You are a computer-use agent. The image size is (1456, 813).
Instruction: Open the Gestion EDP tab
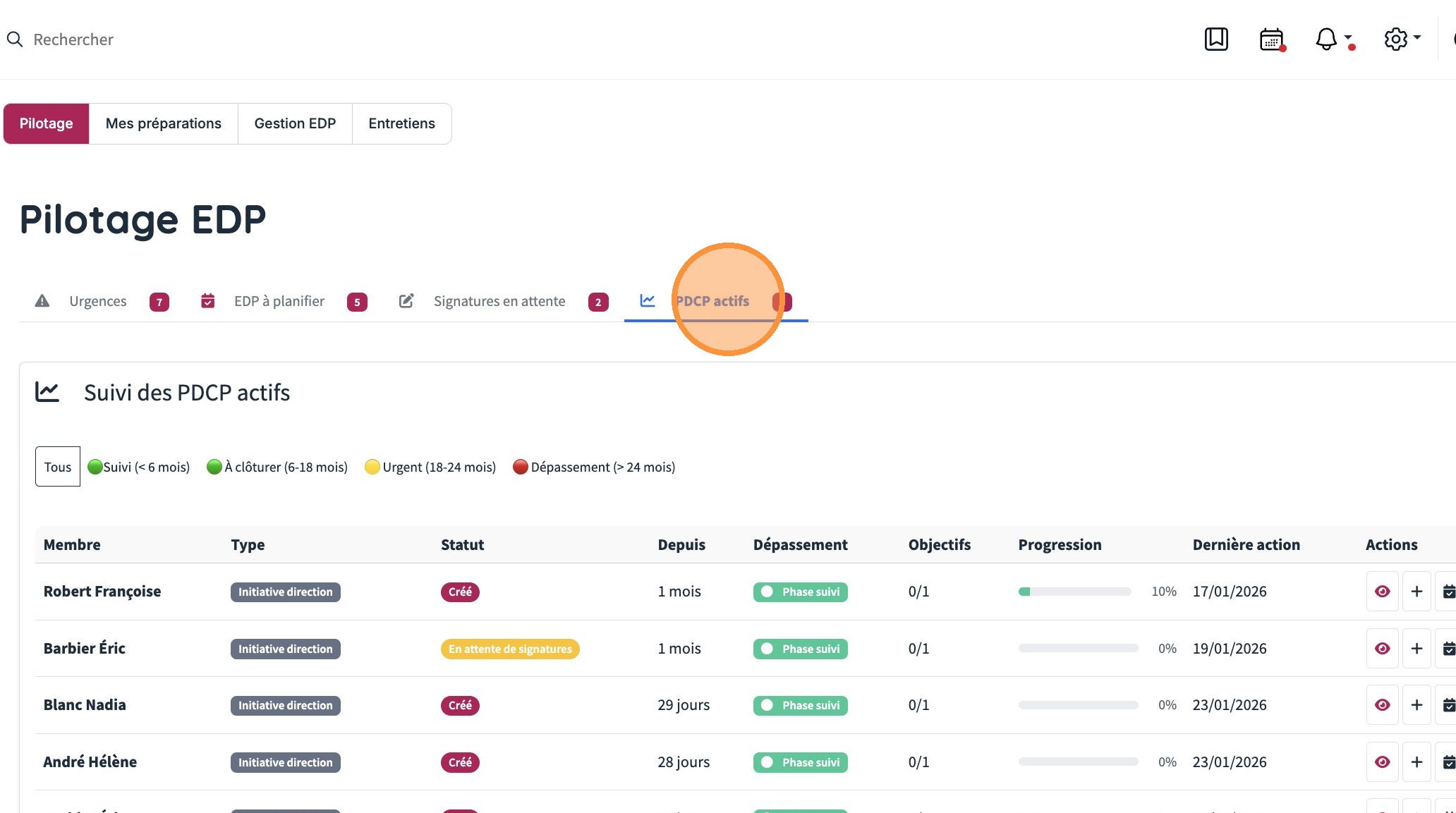pos(295,123)
